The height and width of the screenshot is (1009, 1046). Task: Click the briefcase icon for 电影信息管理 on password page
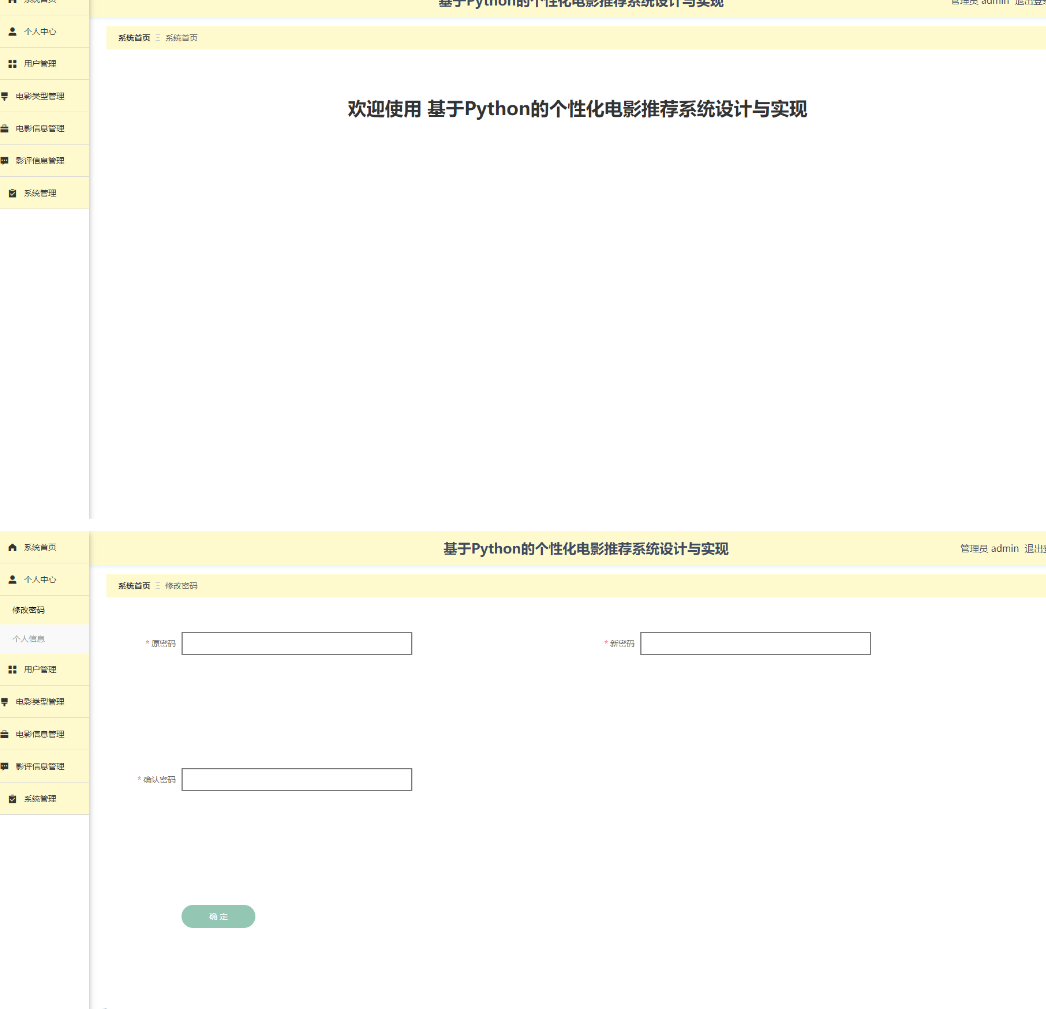click(x=4, y=734)
